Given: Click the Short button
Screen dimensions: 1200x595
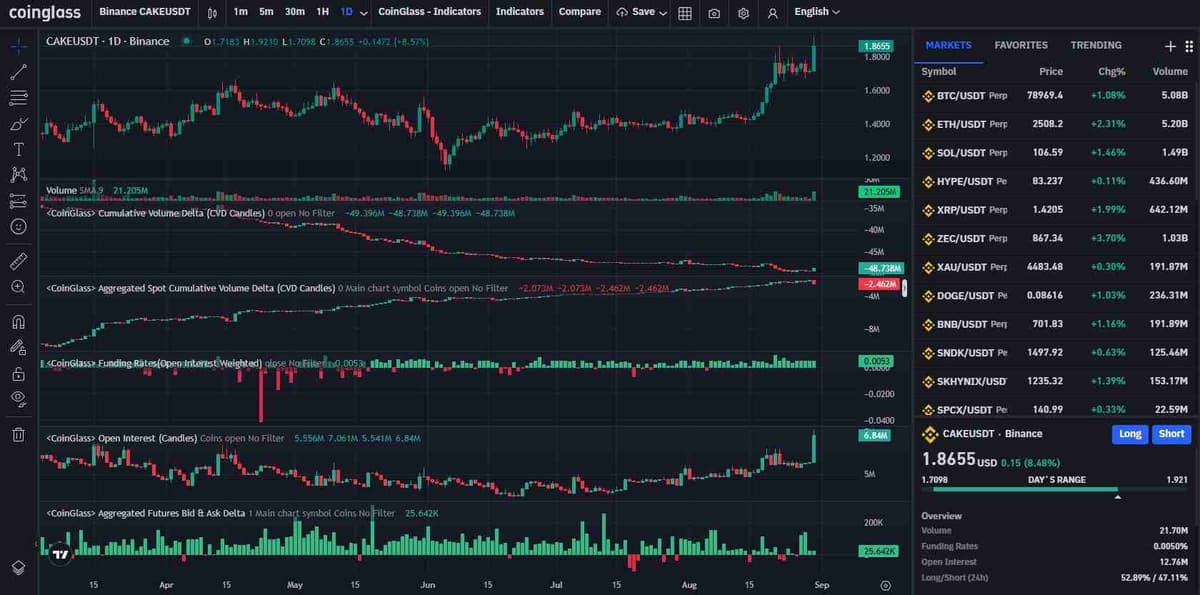Looking at the screenshot, I should (x=1171, y=434).
